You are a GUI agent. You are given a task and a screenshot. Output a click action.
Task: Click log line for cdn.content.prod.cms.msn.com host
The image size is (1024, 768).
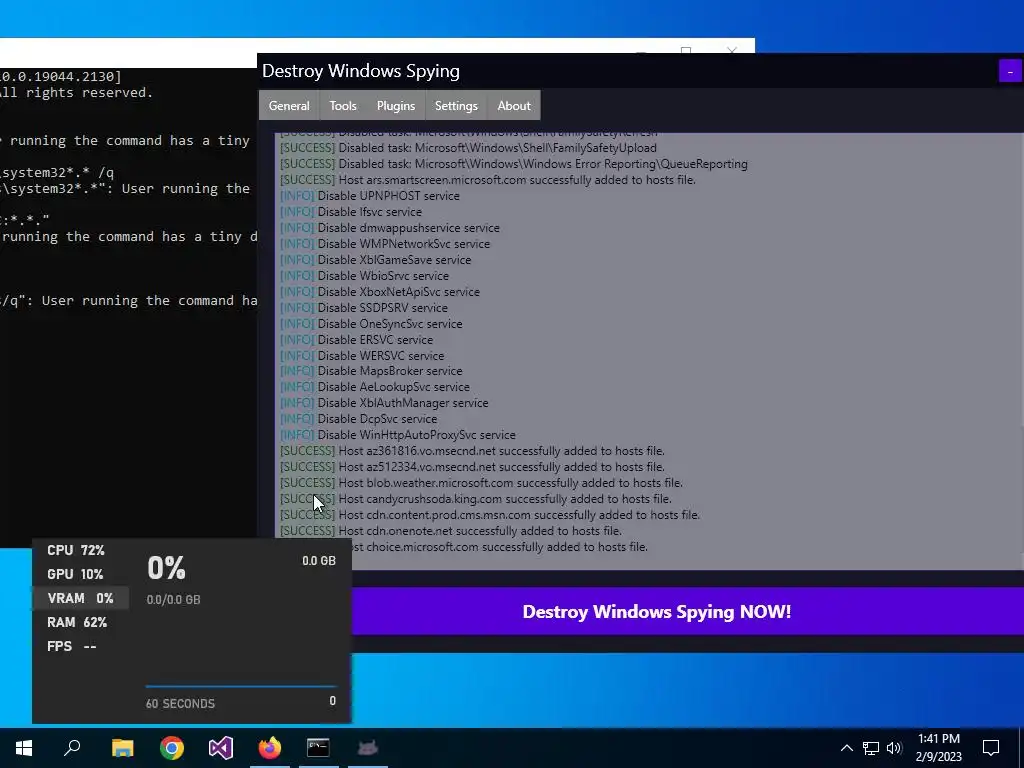pos(490,515)
